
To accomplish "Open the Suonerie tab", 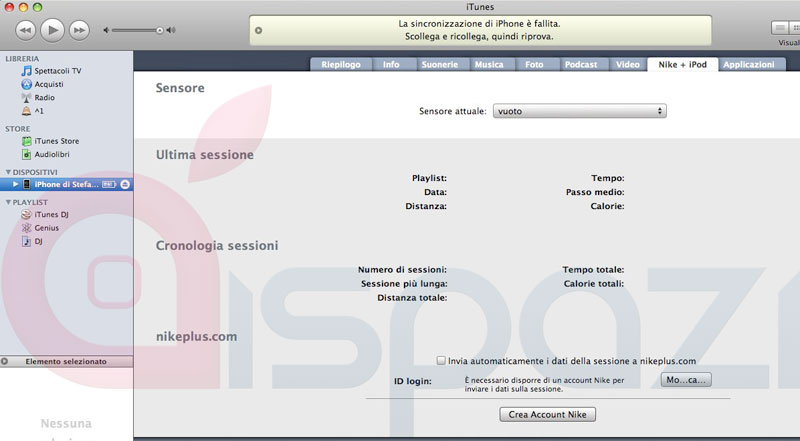I will pyautogui.click(x=440, y=64).
